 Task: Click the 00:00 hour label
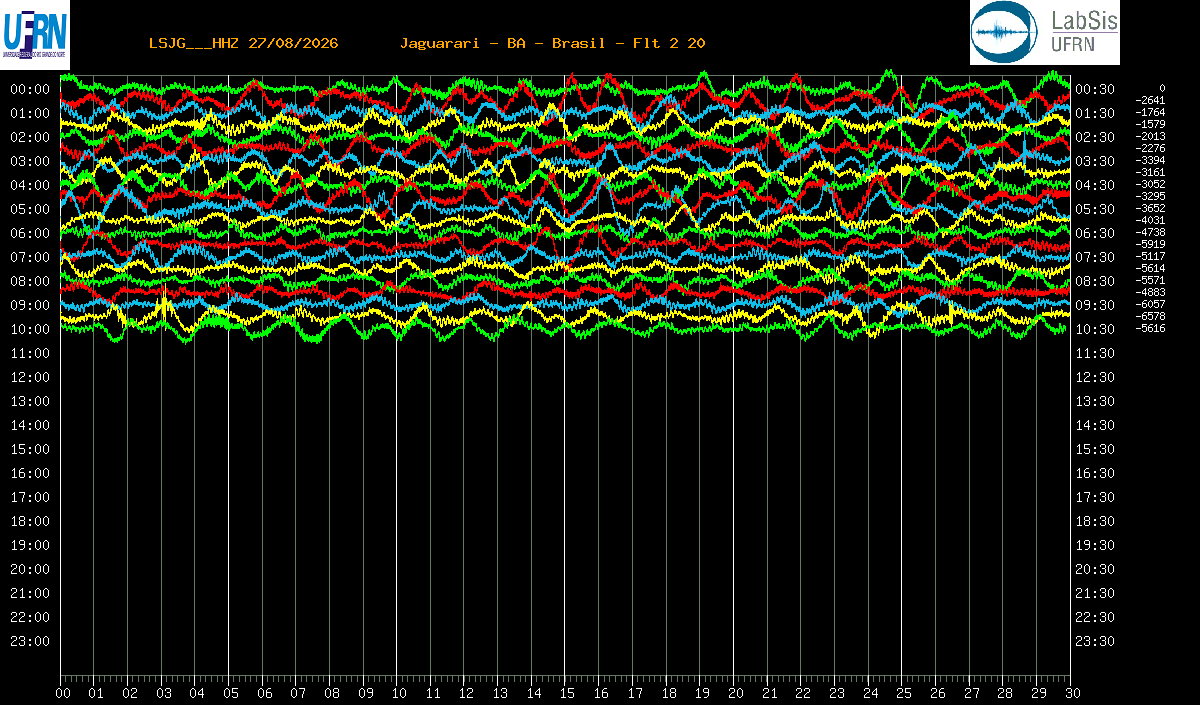click(30, 89)
